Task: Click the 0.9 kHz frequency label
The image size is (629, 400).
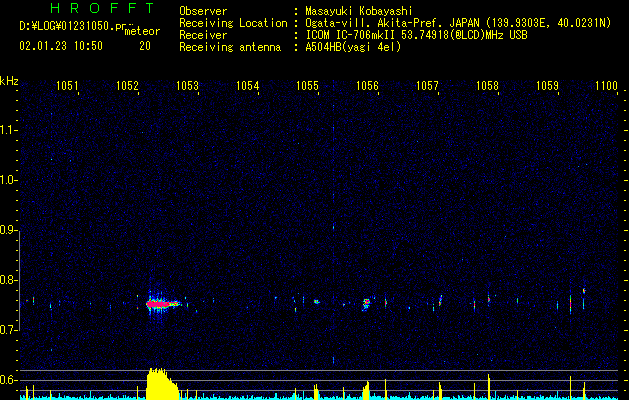Action: pos(9,230)
